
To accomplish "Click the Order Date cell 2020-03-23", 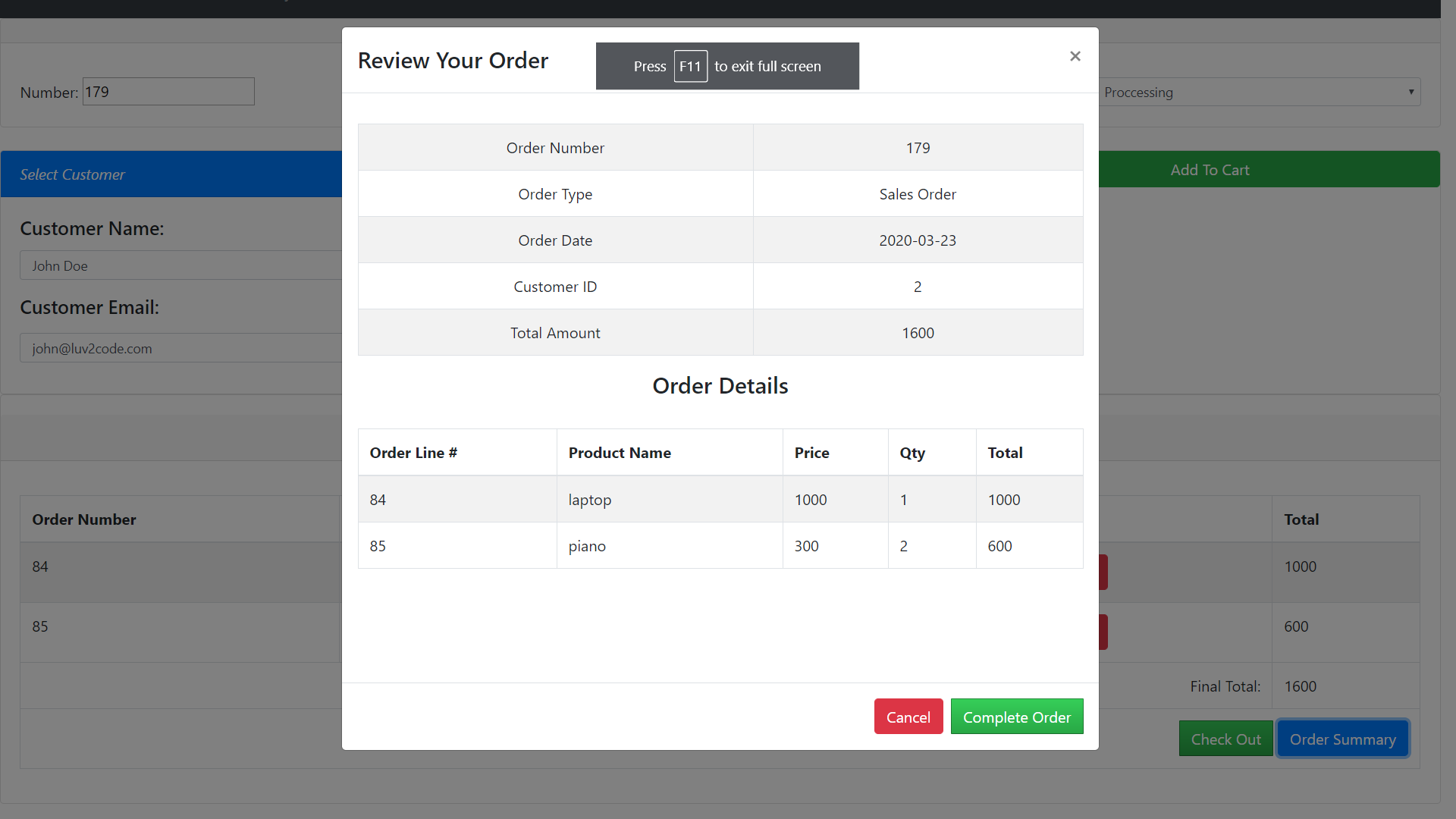I will (918, 240).
